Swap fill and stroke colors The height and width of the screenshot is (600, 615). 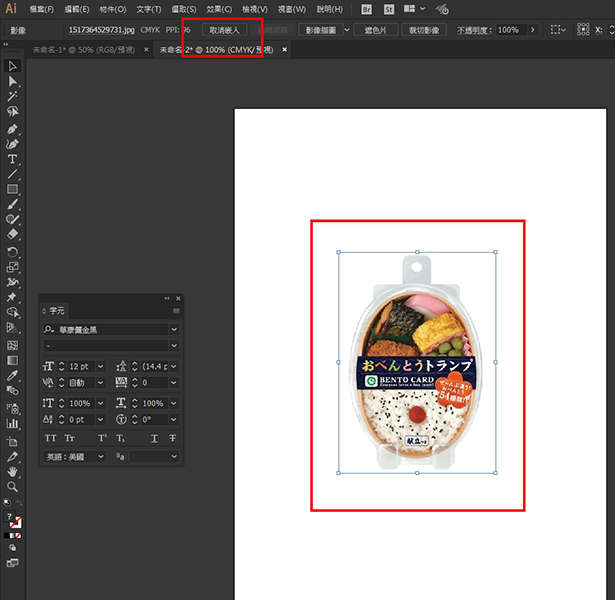tap(20, 503)
